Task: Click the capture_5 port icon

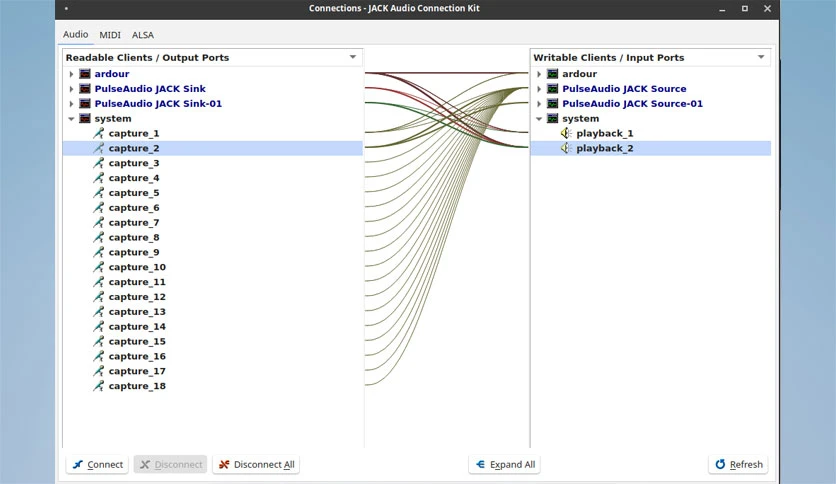Action: click(99, 193)
